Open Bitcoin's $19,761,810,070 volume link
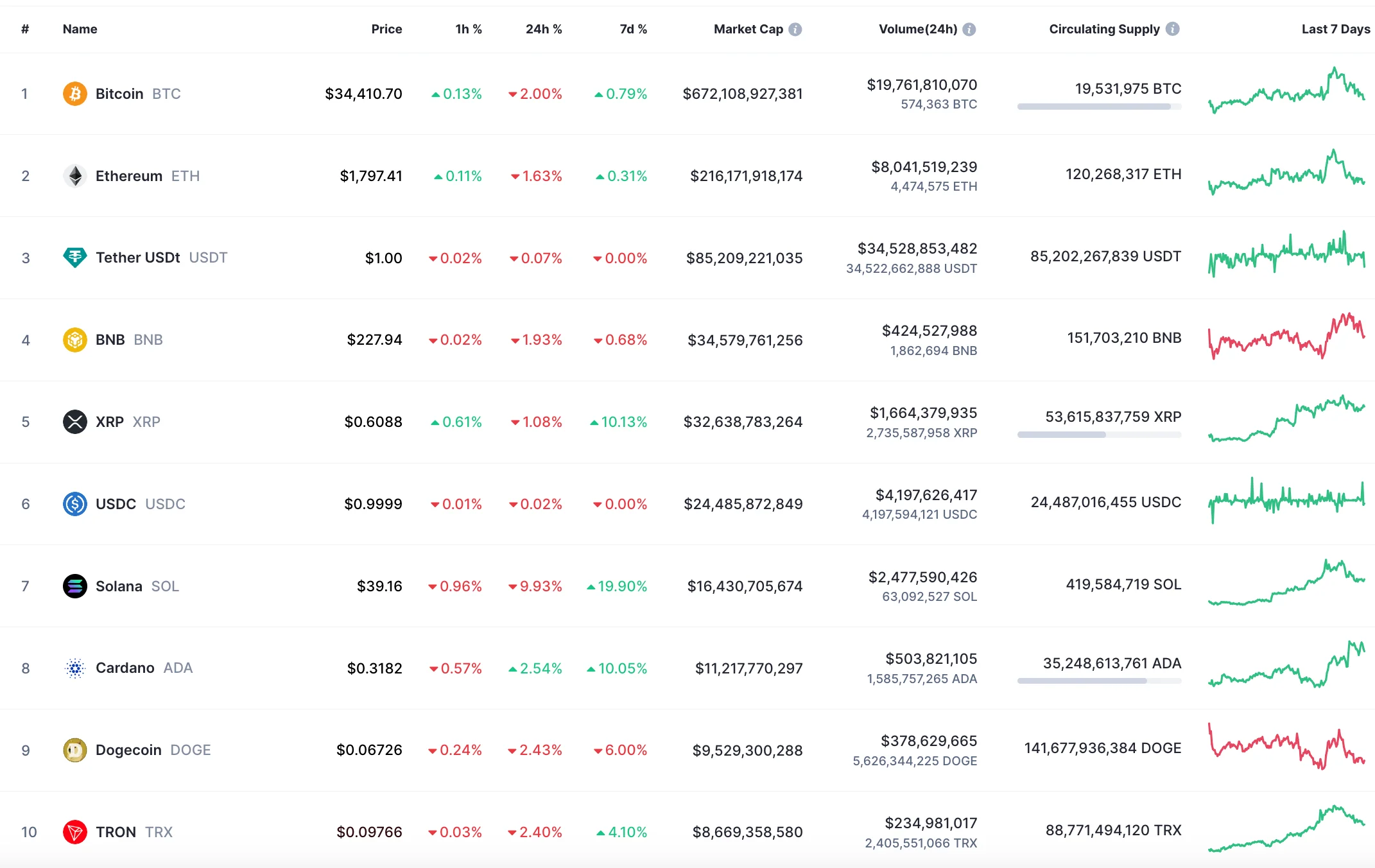 pyautogui.click(x=922, y=85)
